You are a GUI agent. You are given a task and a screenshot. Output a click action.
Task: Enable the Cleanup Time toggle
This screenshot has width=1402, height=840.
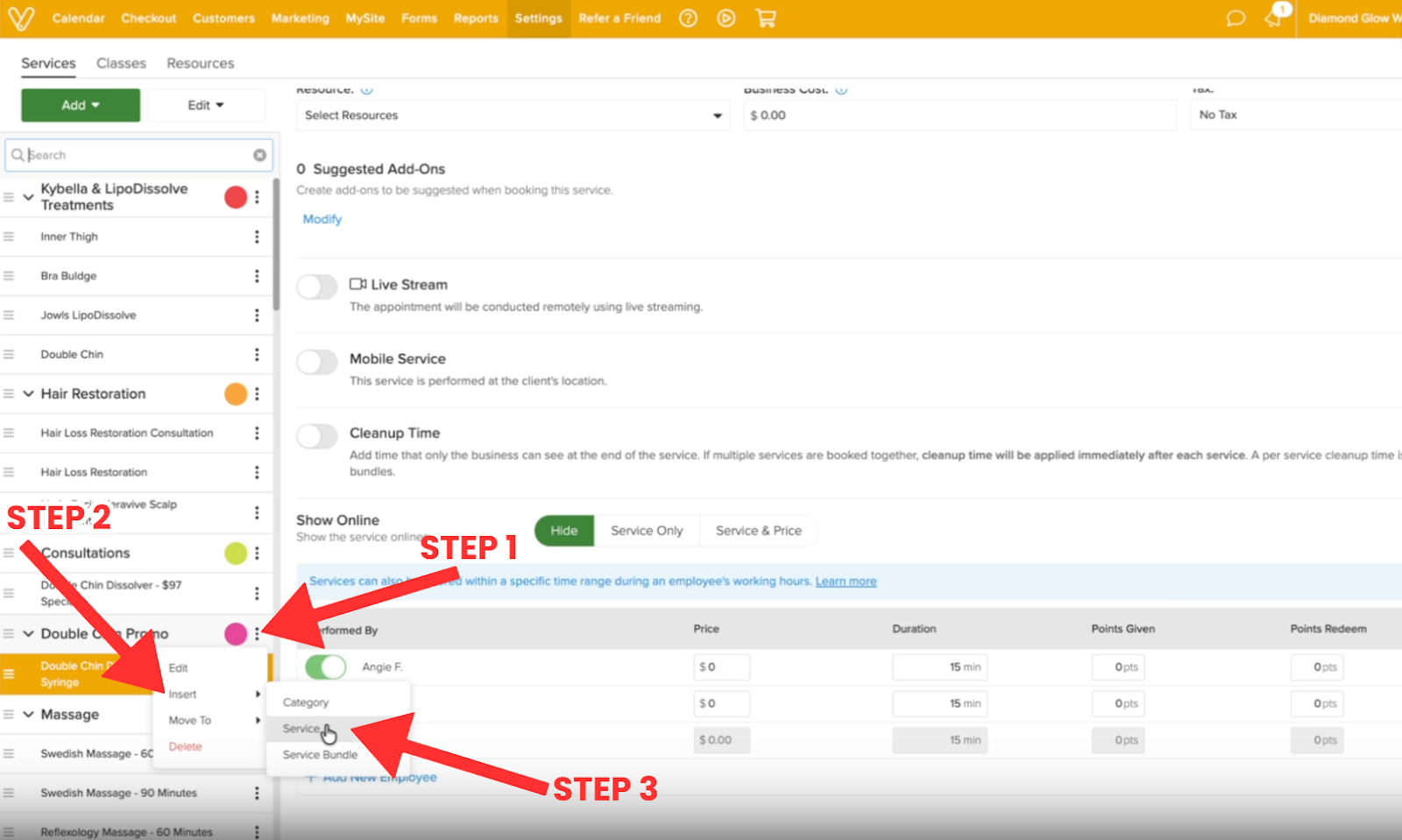(x=316, y=435)
